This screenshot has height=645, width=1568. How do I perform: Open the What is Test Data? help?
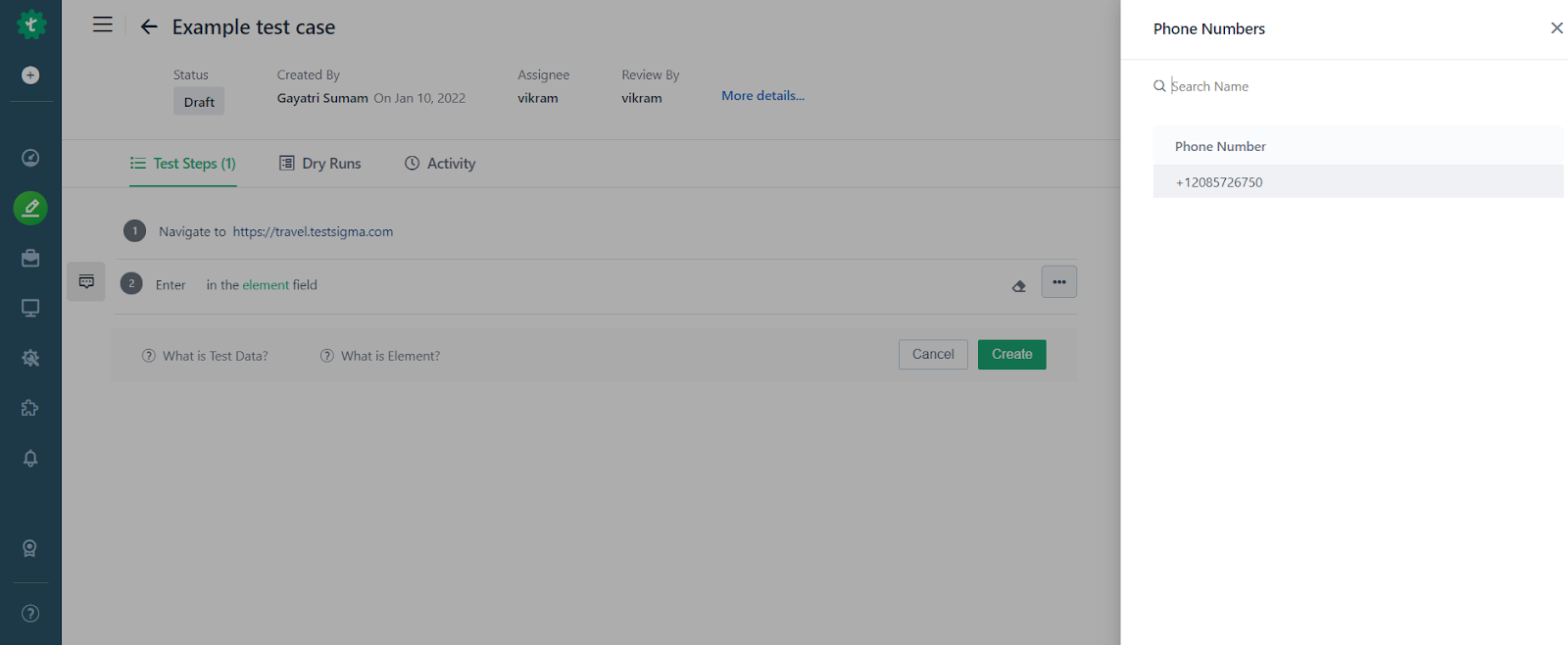coord(205,356)
